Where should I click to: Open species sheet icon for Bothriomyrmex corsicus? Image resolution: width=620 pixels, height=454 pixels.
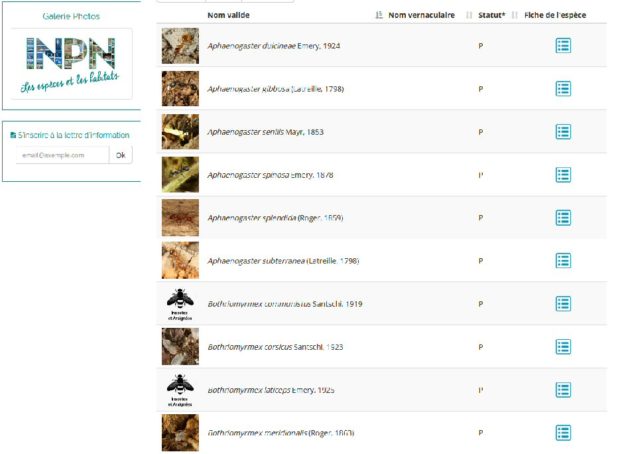(563, 347)
